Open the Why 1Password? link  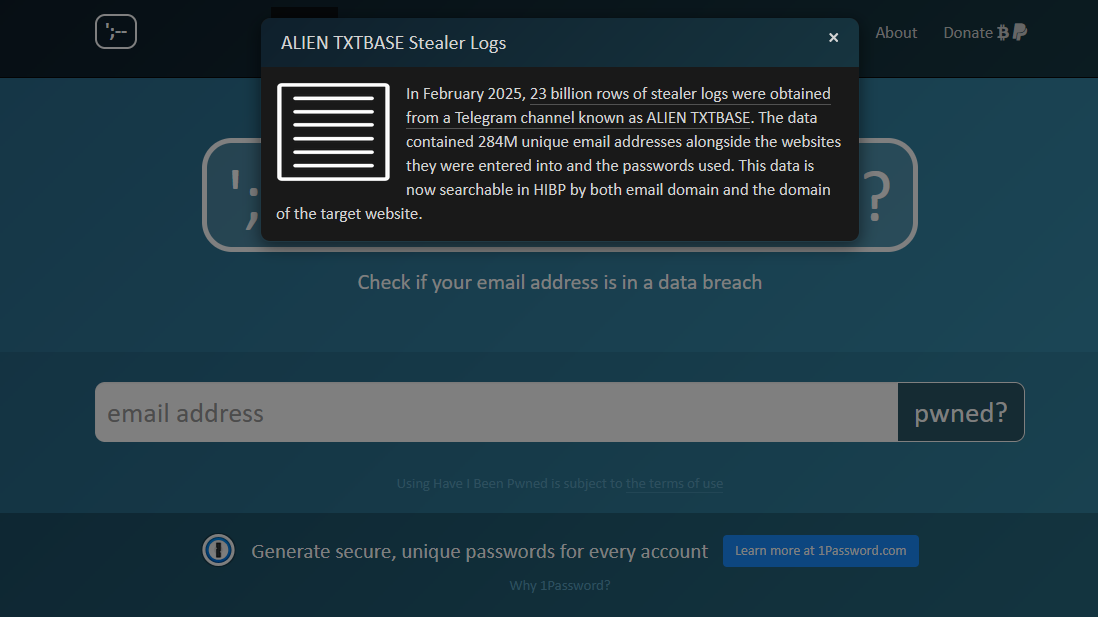(x=559, y=586)
